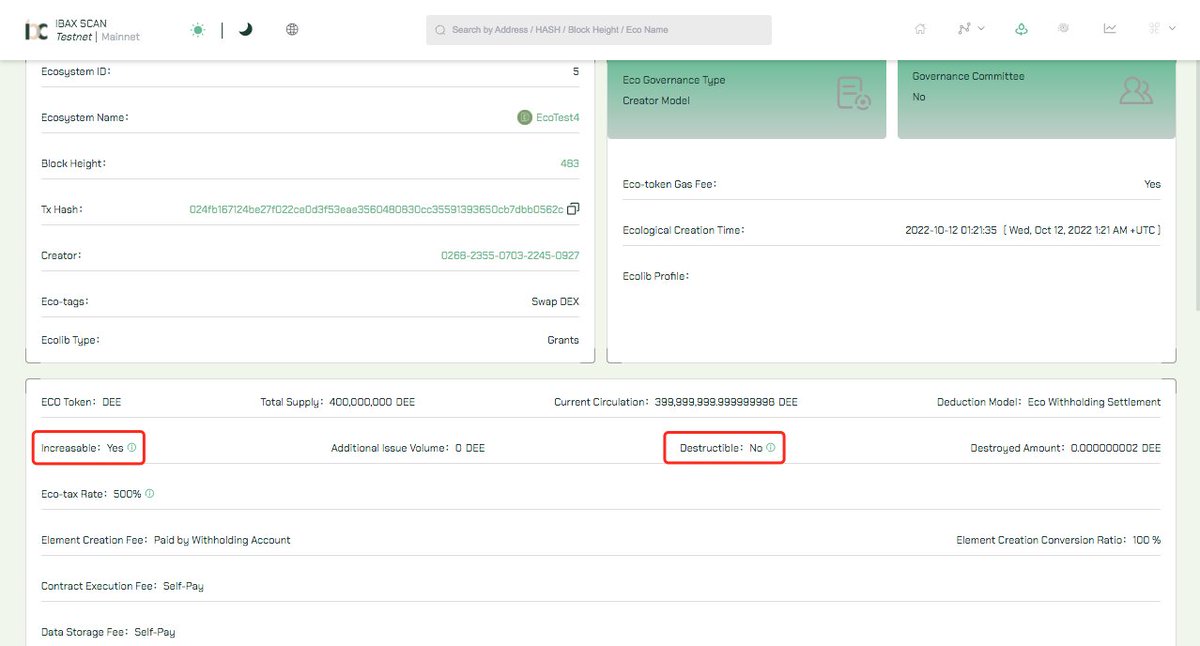
Task: Select ECO Token DEE text
Action: [x=81, y=402]
